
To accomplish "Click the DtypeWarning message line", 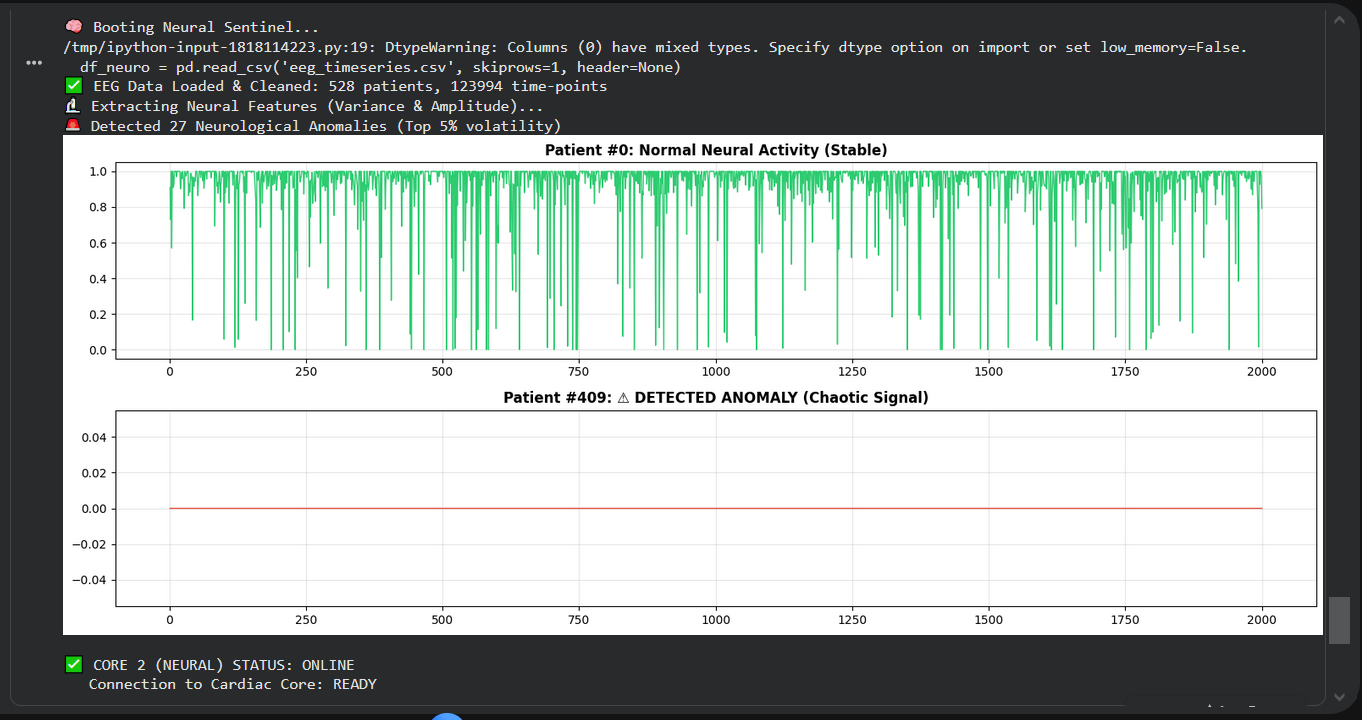I will (x=655, y=47).
